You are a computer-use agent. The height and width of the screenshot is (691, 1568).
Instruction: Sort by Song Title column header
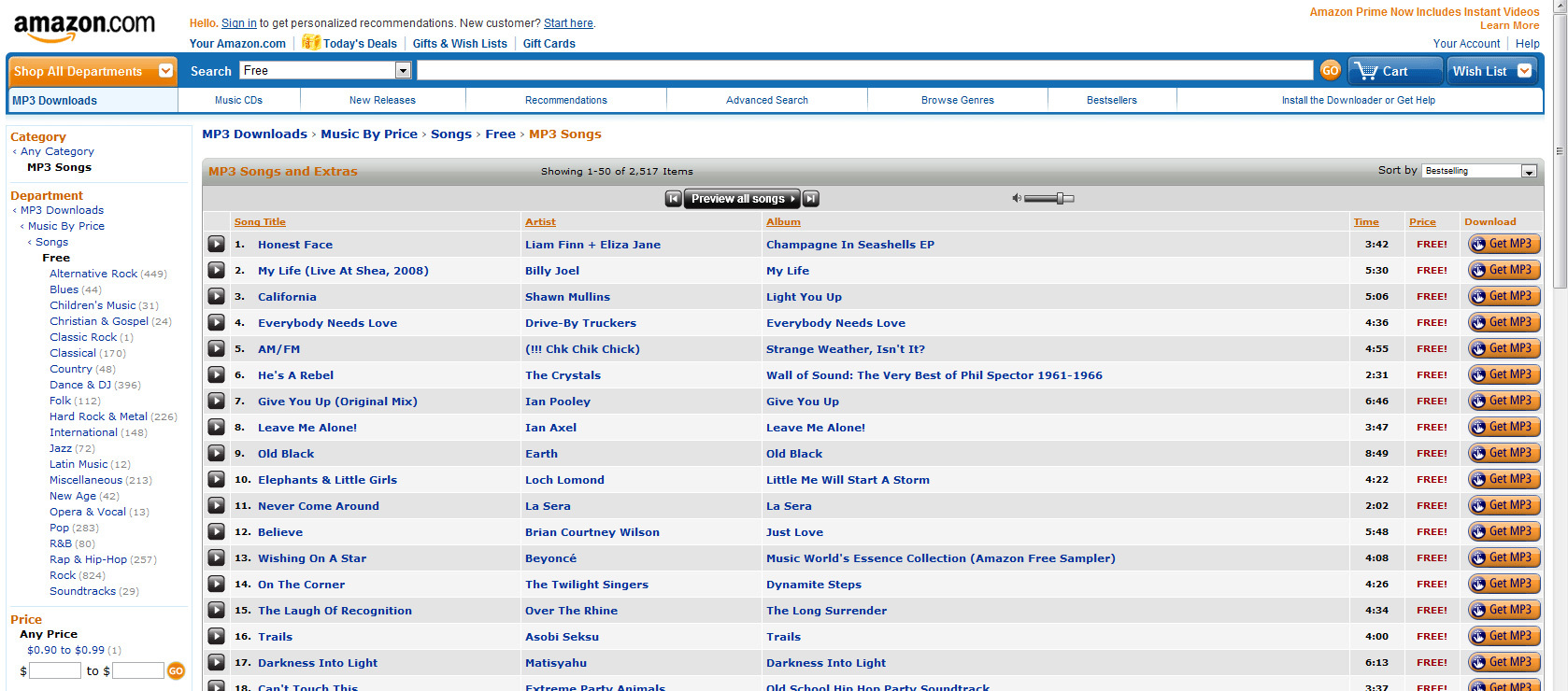point(260,221)
